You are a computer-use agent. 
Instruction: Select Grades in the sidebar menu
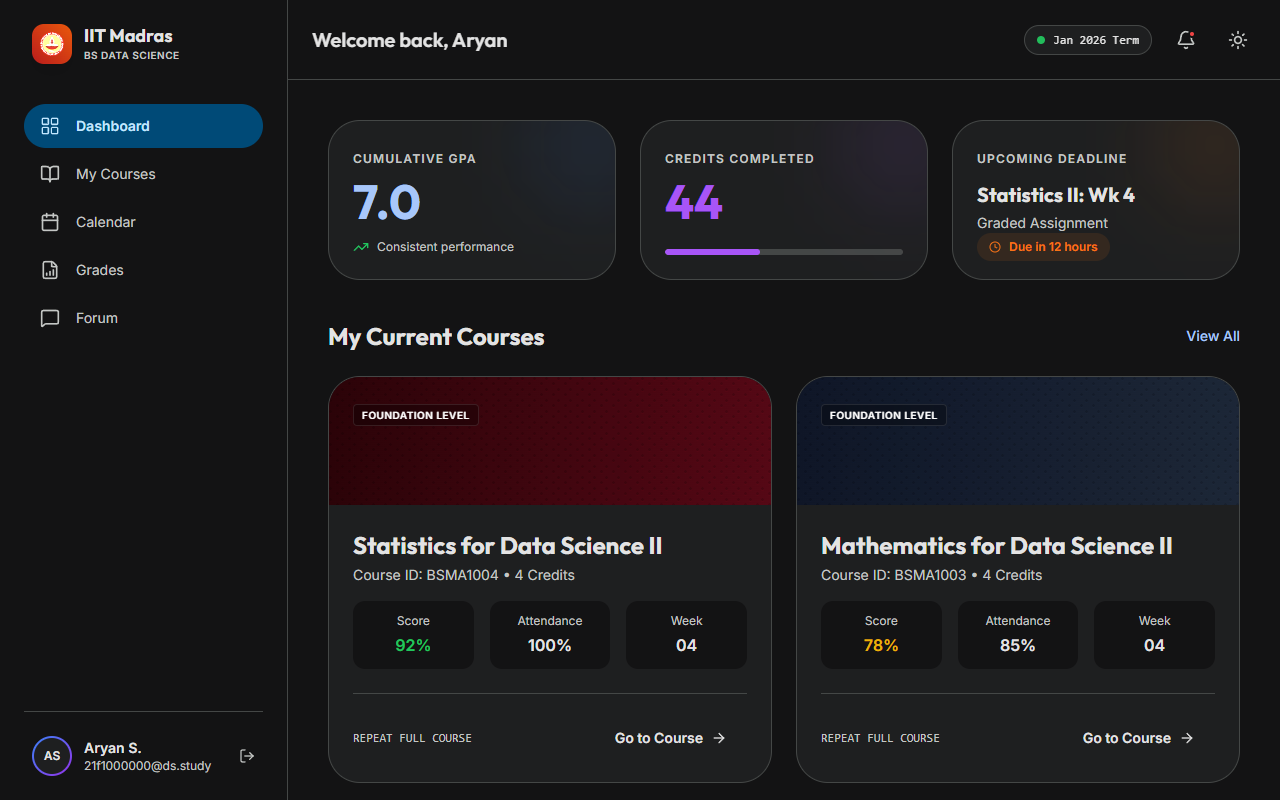coord(100,270)
